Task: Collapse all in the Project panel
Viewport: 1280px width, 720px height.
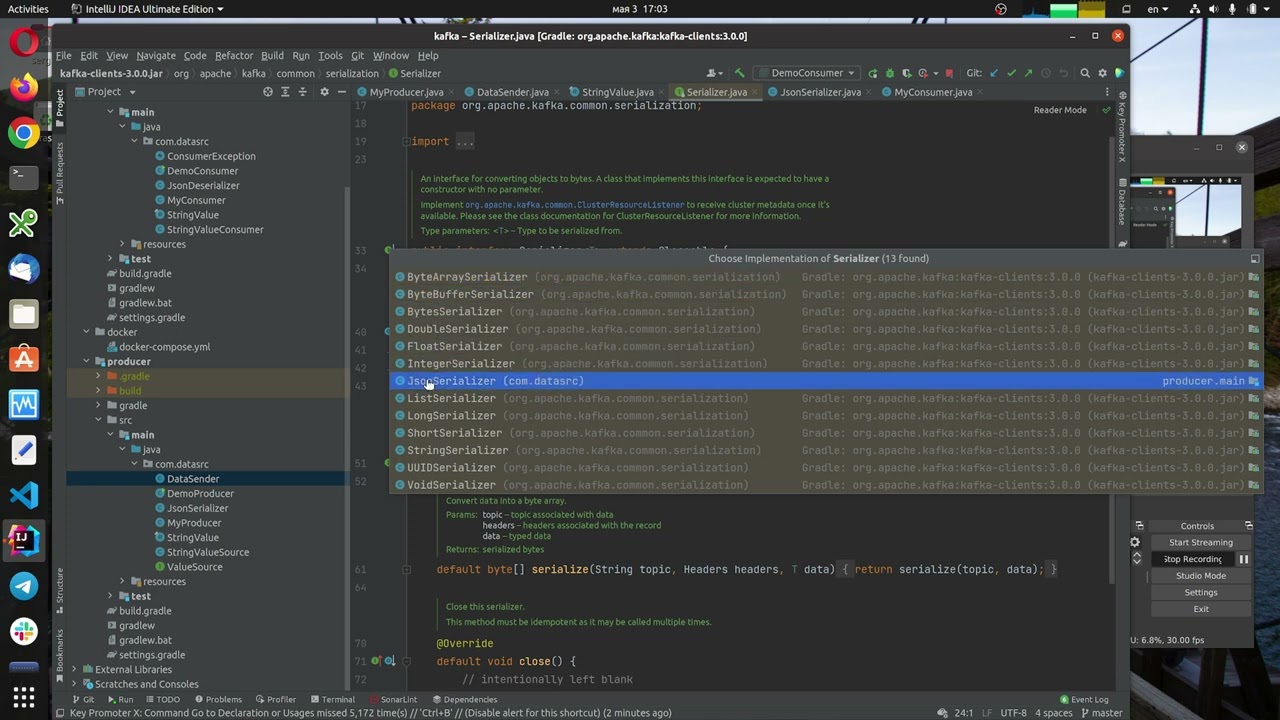Action: [302, 92]
